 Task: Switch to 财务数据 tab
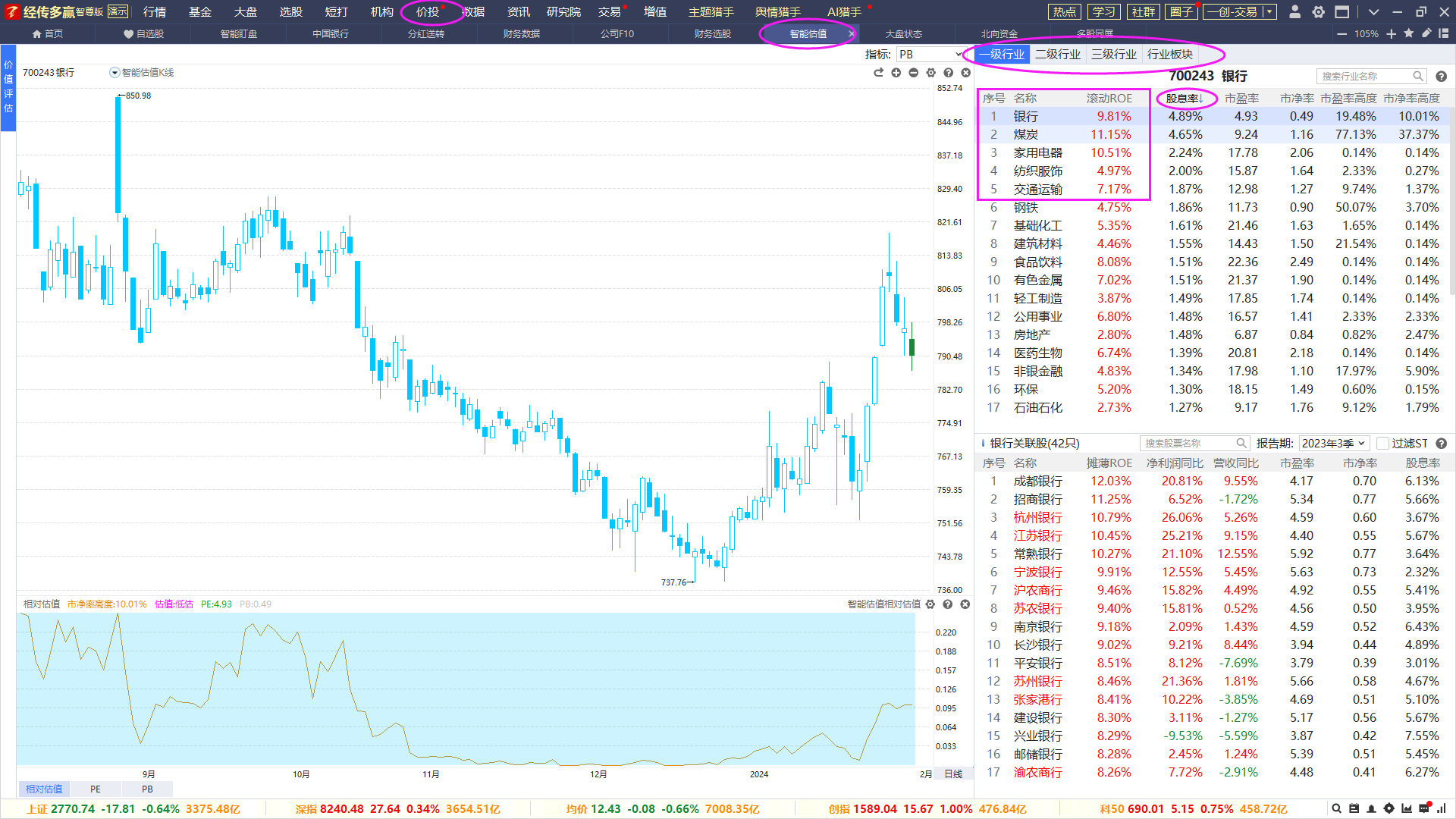(522, 33)
